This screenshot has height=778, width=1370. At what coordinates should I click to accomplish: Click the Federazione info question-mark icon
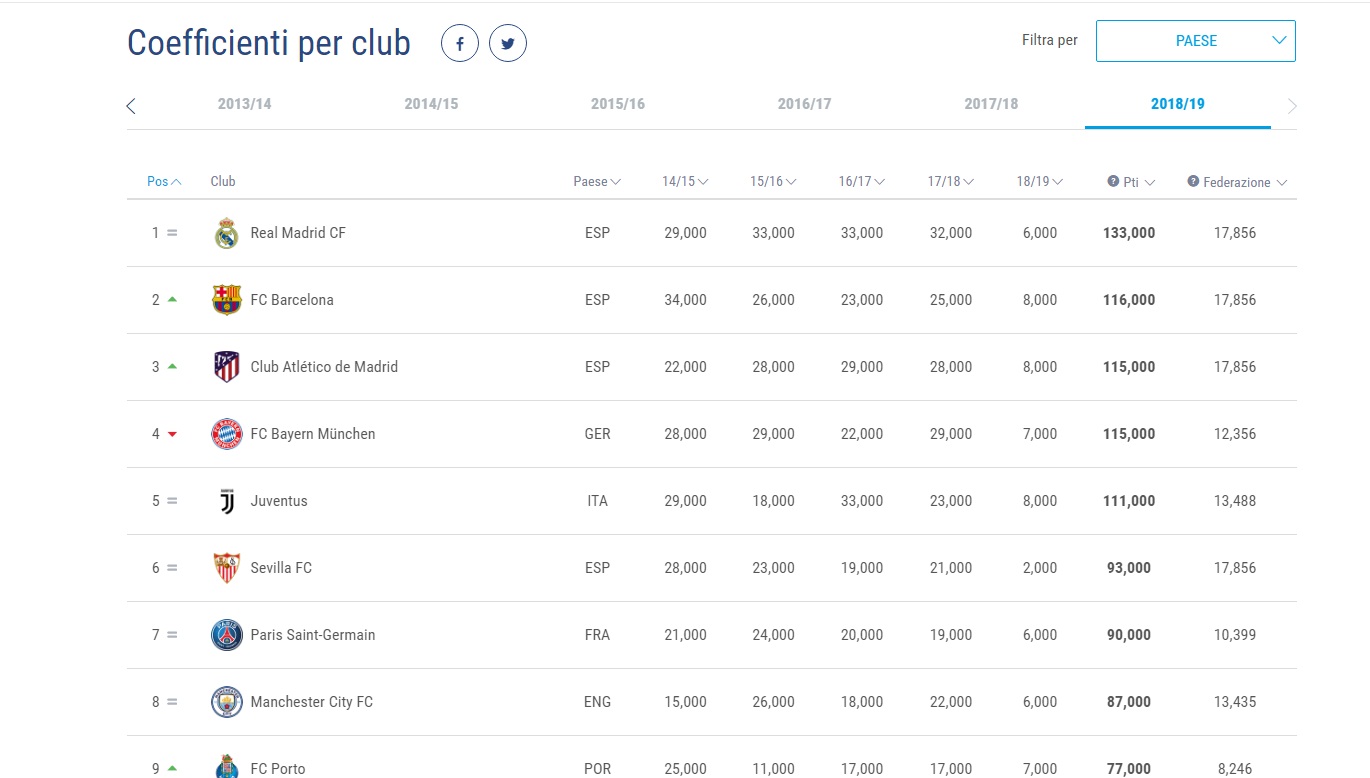1193,182
